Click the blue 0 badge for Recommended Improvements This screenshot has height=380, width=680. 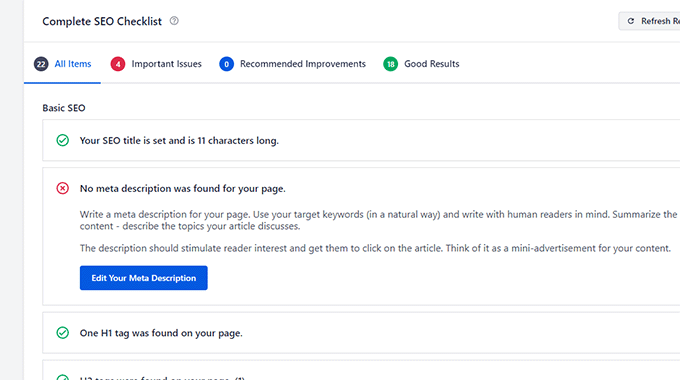226,64
